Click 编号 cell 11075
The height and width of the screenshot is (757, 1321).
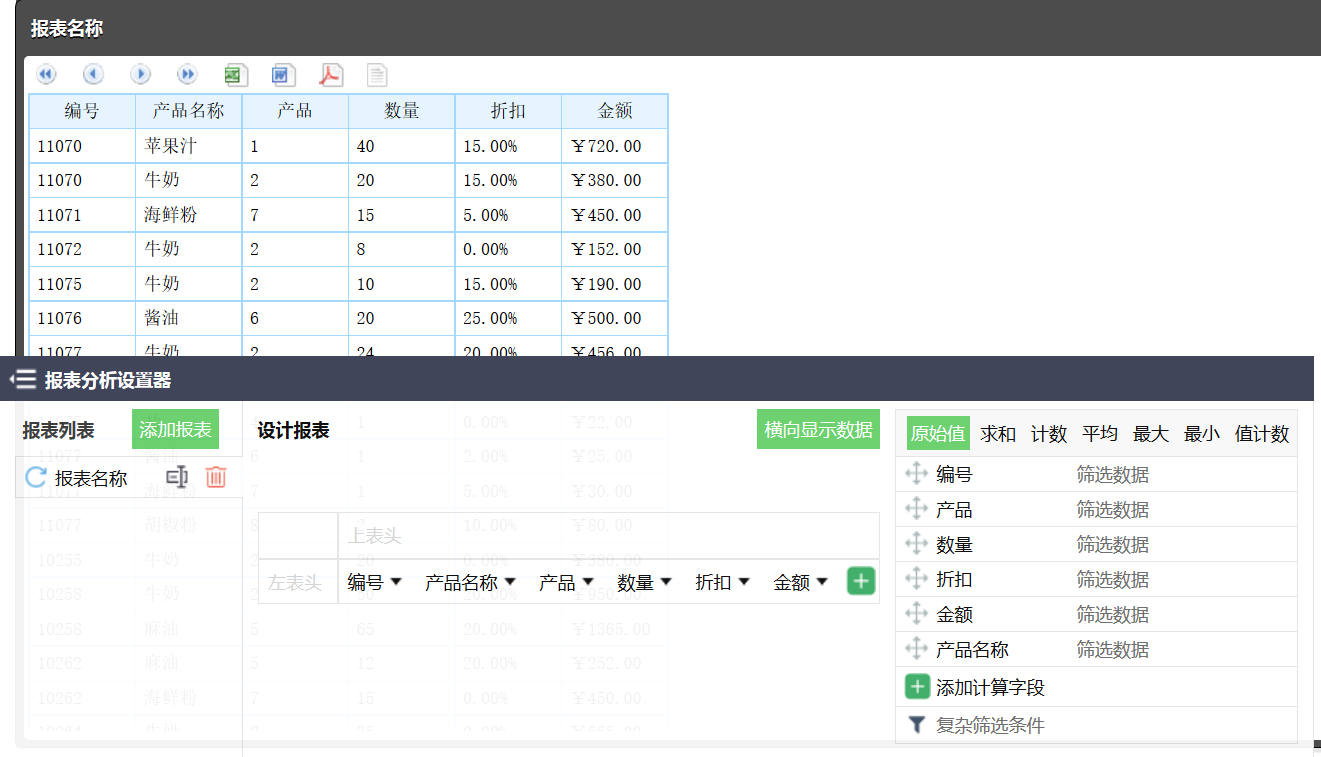(82, 284)
